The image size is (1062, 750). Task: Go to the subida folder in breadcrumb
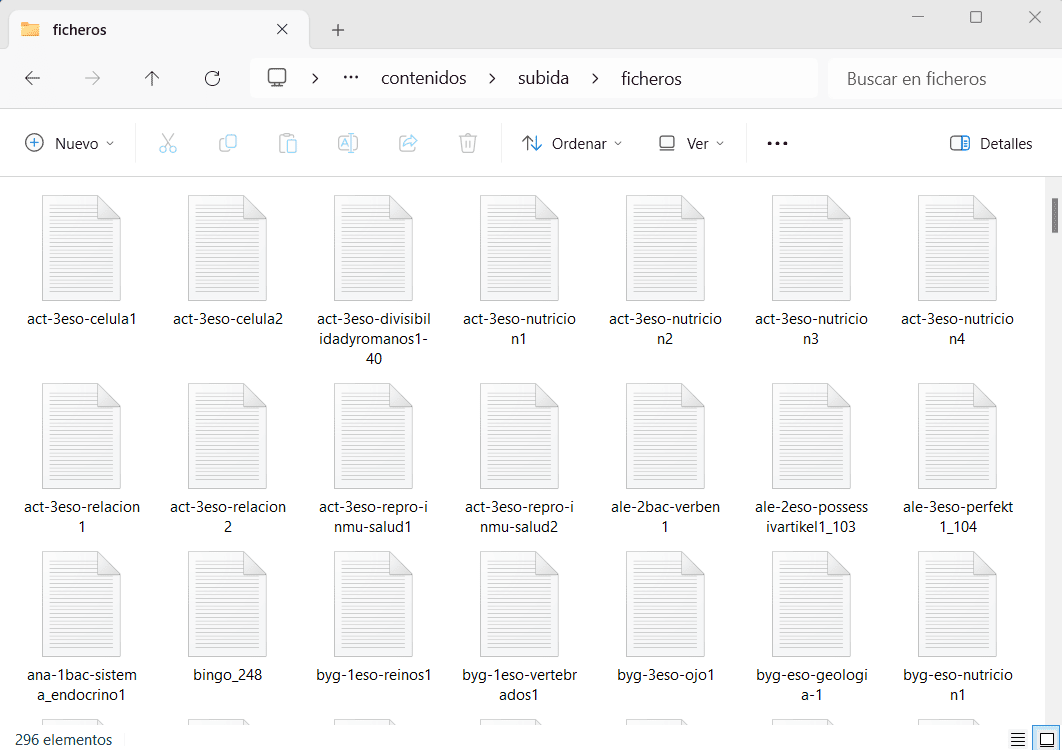pos(543,78)
